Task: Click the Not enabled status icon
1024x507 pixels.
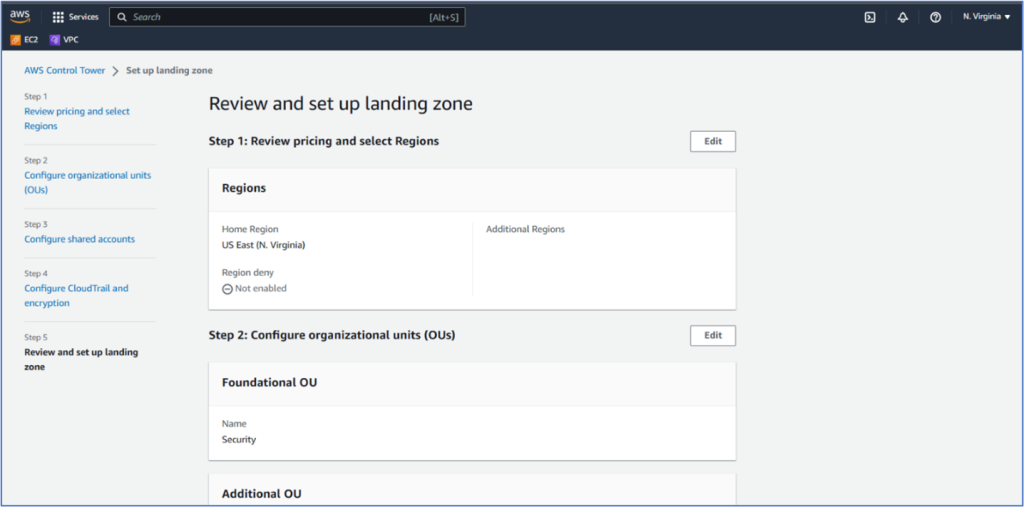Action: pyautogui.click(x=227, y=289)
